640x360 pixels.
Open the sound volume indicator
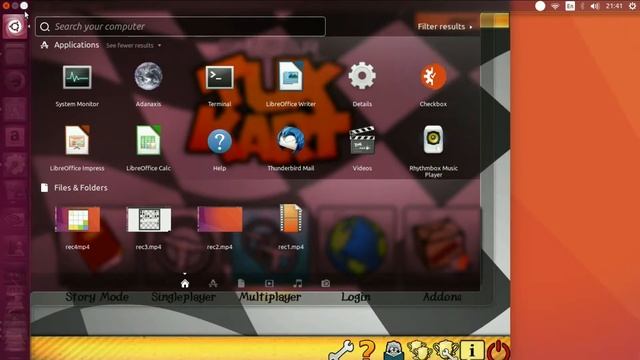pyautogui.click(x=595, y=6)
